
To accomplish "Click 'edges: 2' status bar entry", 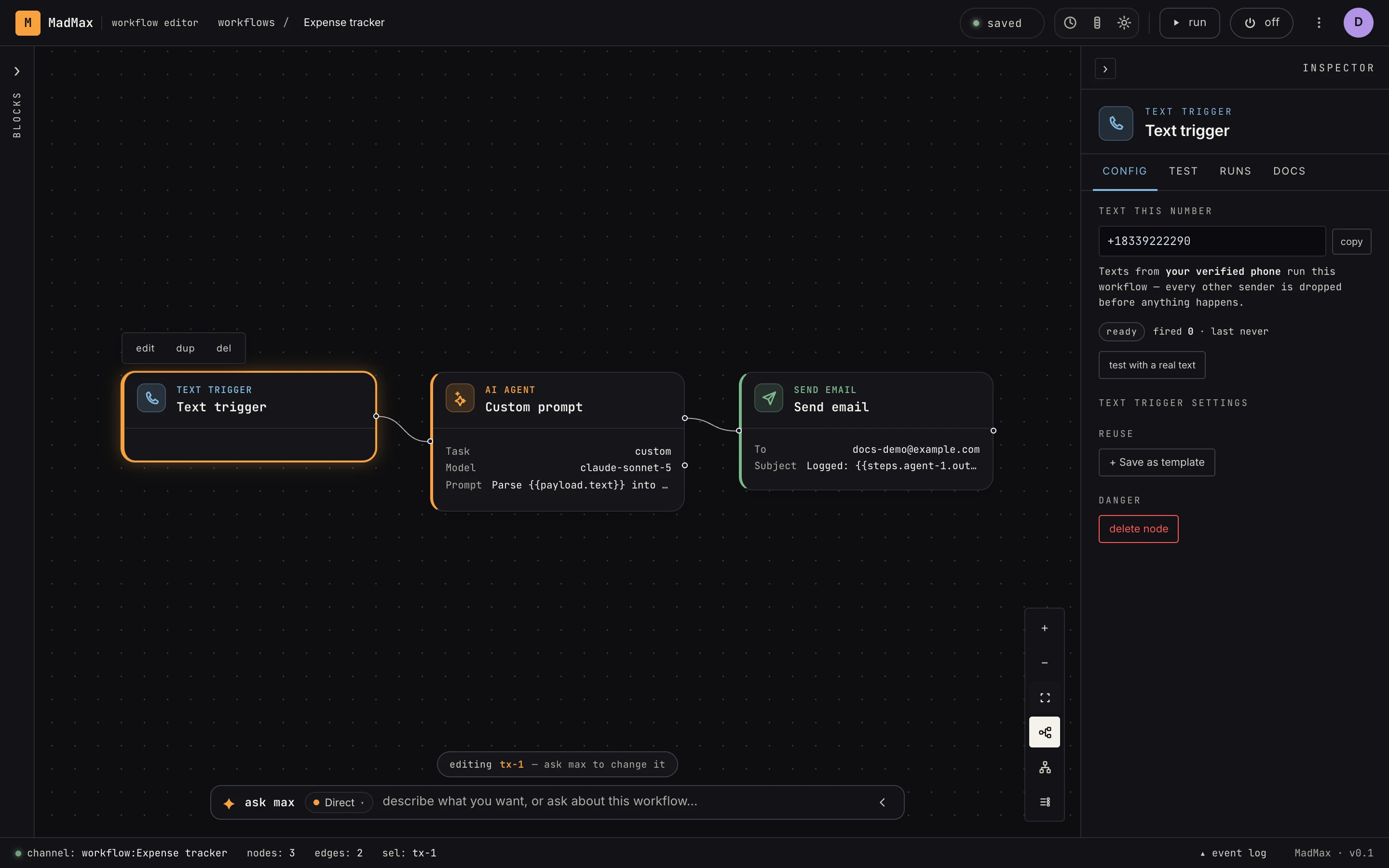I will [339, 853].
